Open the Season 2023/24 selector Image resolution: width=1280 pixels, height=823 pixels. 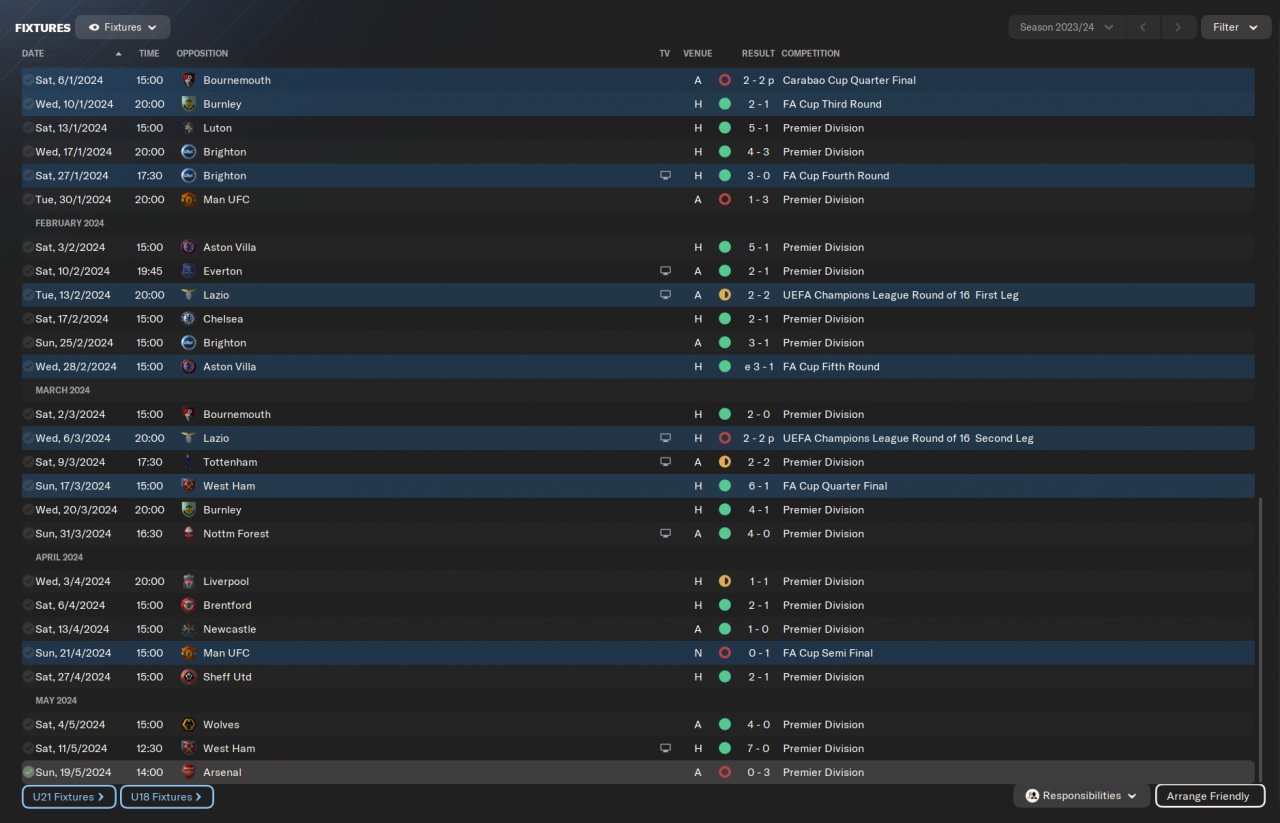coord(1066,27)
